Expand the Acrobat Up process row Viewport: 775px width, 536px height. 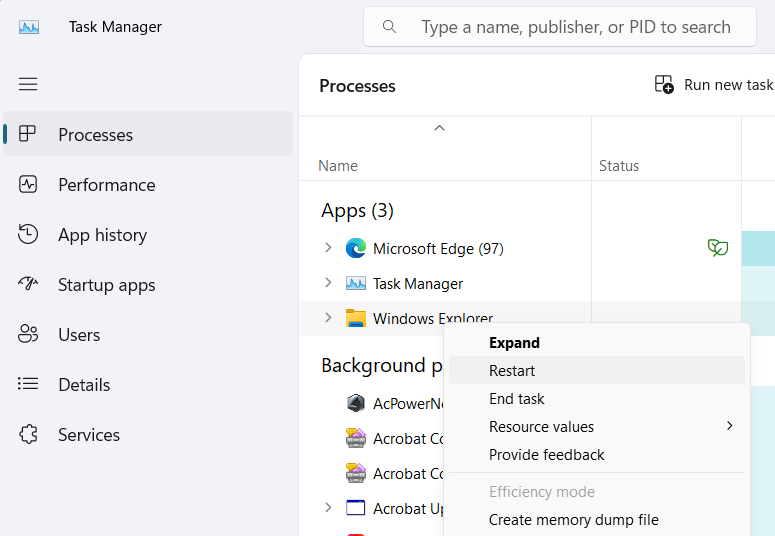[328, 507]
